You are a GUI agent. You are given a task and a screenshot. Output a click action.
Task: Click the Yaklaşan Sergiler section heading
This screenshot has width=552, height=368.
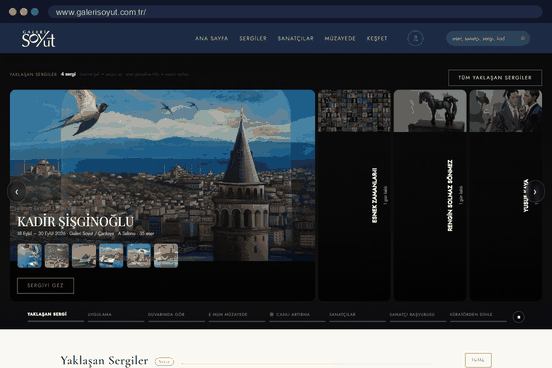(x=104, y=361)
